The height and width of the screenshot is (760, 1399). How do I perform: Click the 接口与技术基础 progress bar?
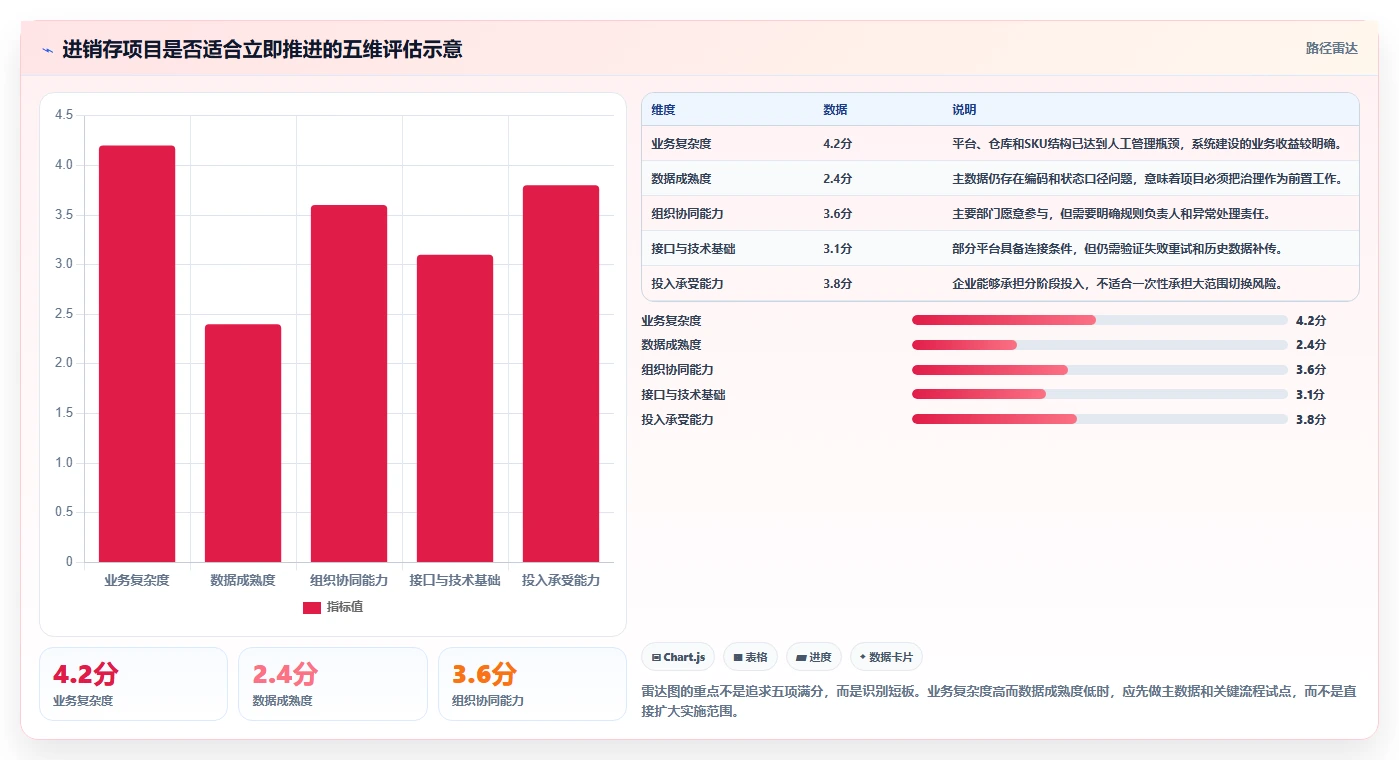point(1100,394)
